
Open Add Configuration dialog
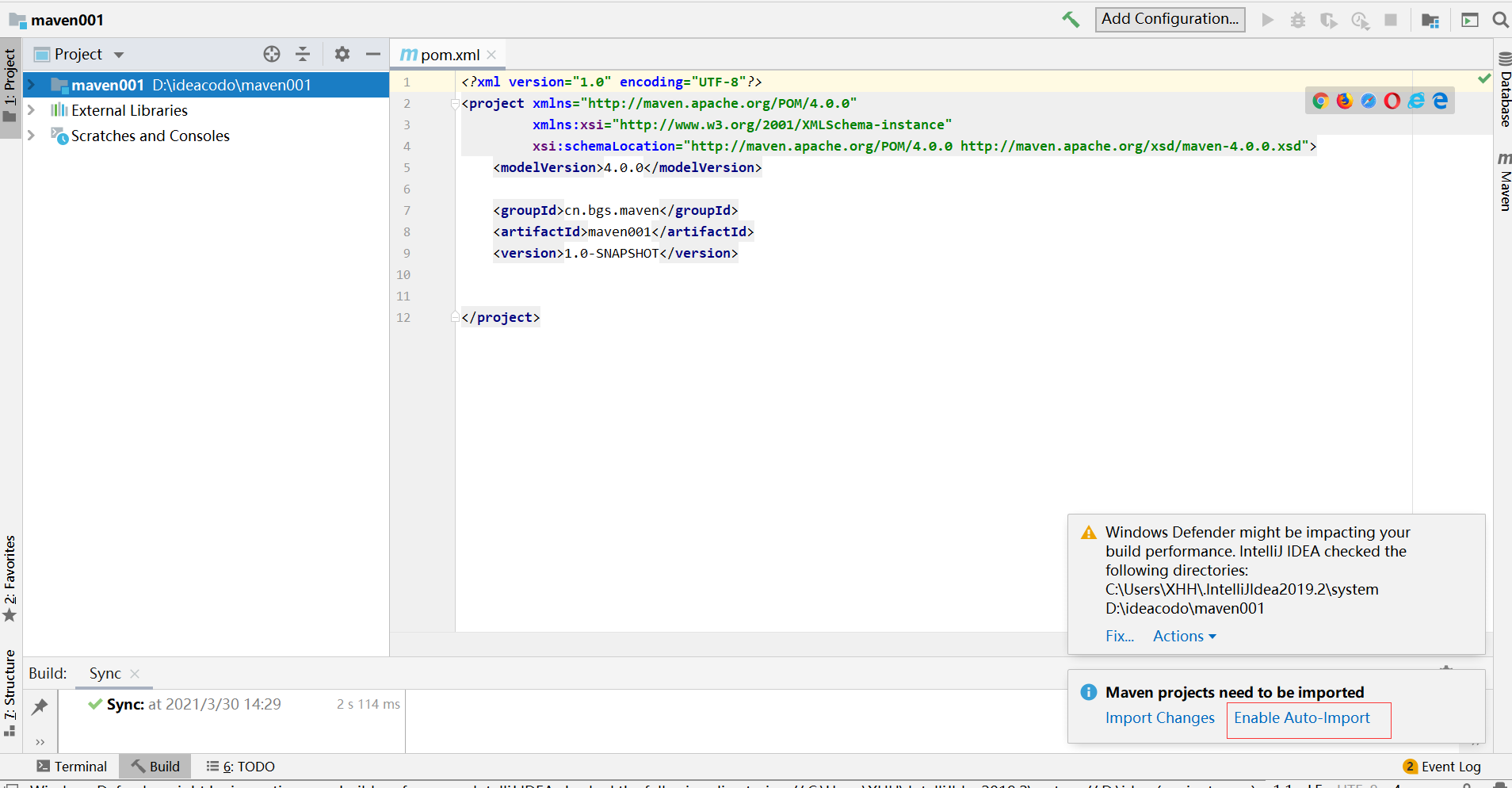pyautogui.click(x=1170, y=19)
